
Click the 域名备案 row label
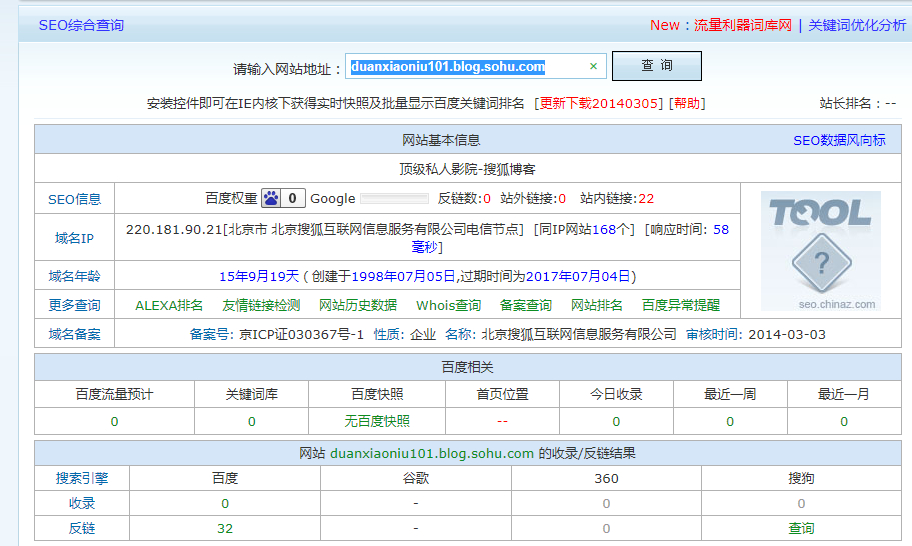(74, 334)
